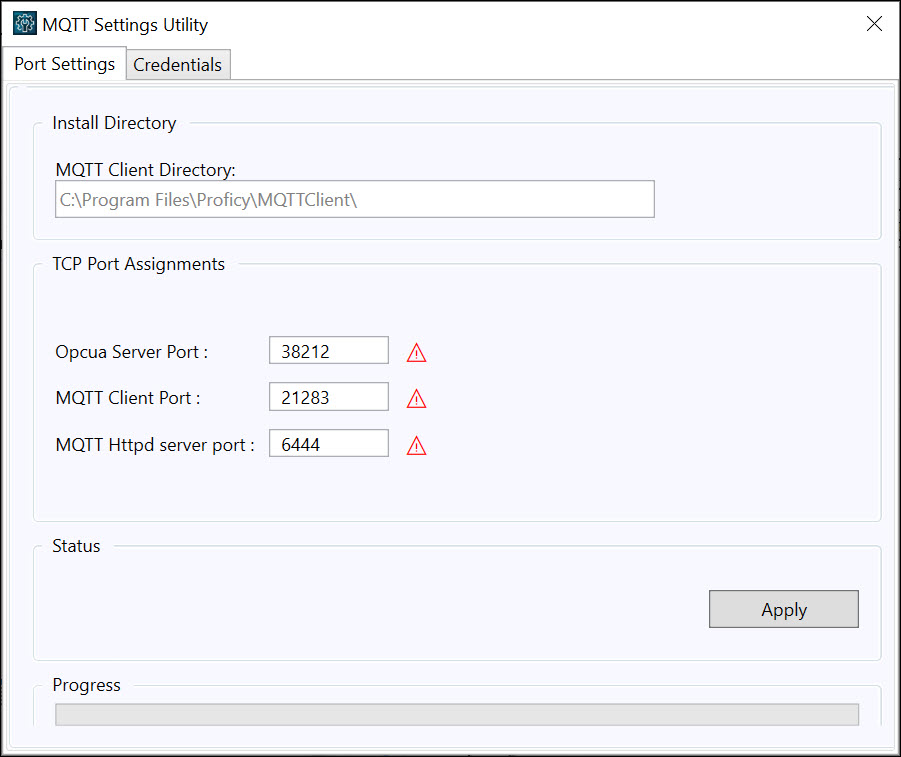Click the Opcua Server Port label
Screen dimensions: 901x757
pos(132,352)
